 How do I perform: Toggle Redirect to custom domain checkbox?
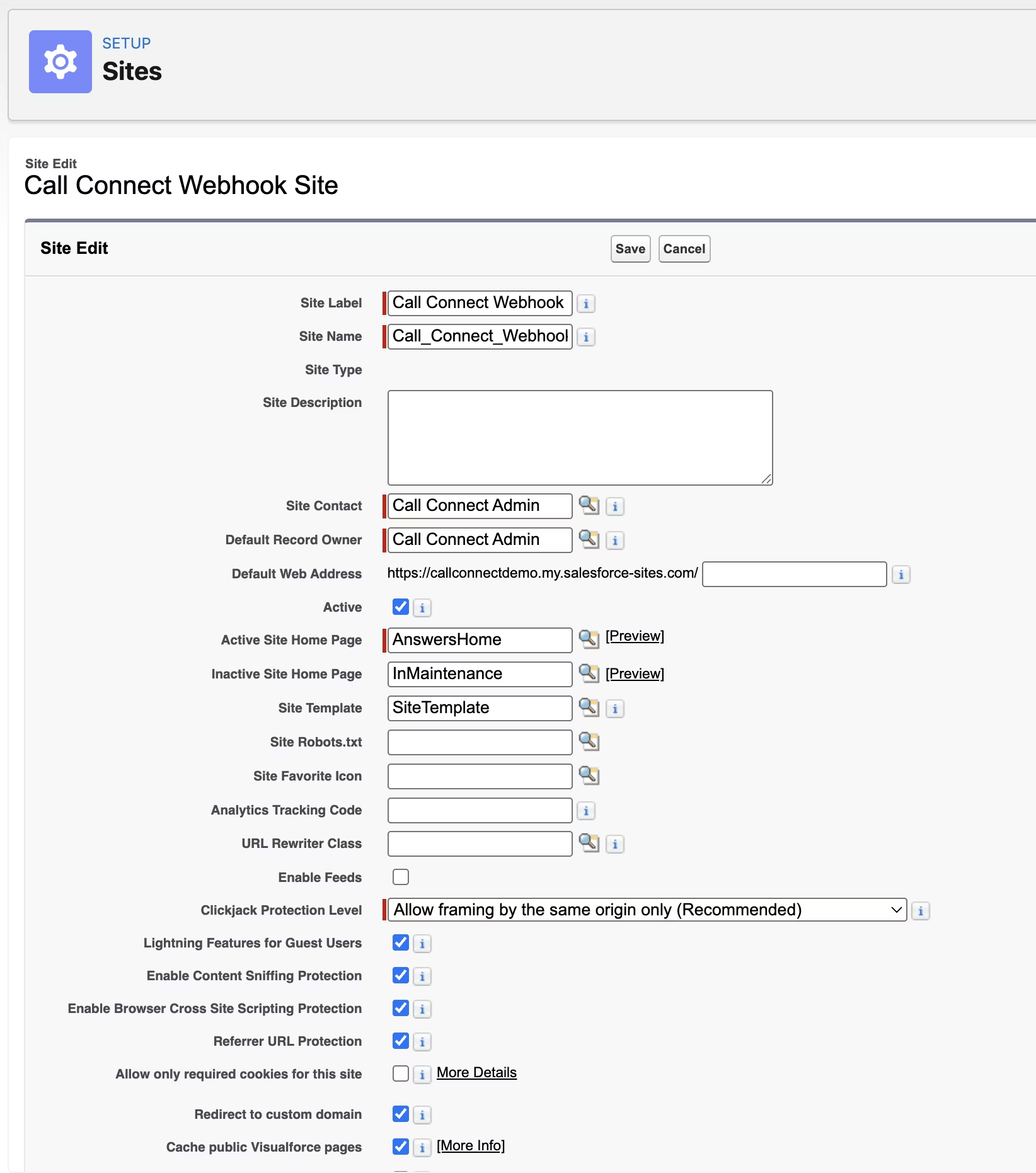tap(401, 1114)
